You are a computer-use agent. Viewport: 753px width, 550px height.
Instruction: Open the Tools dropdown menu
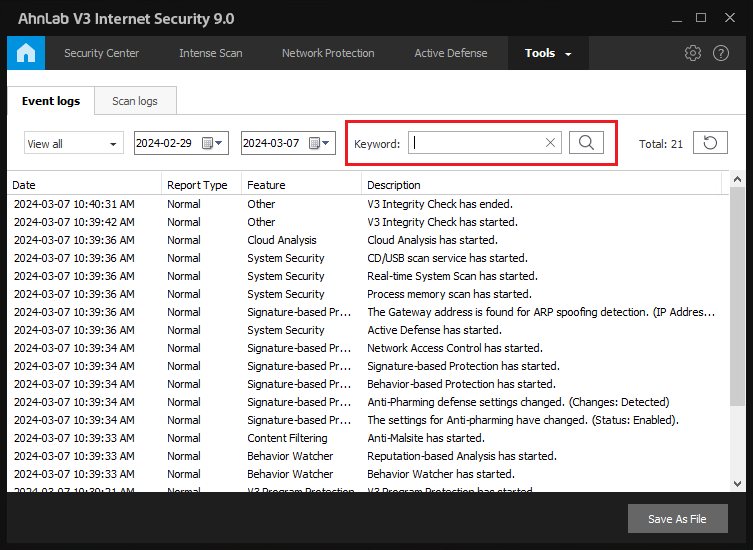(x=548, y=53)
